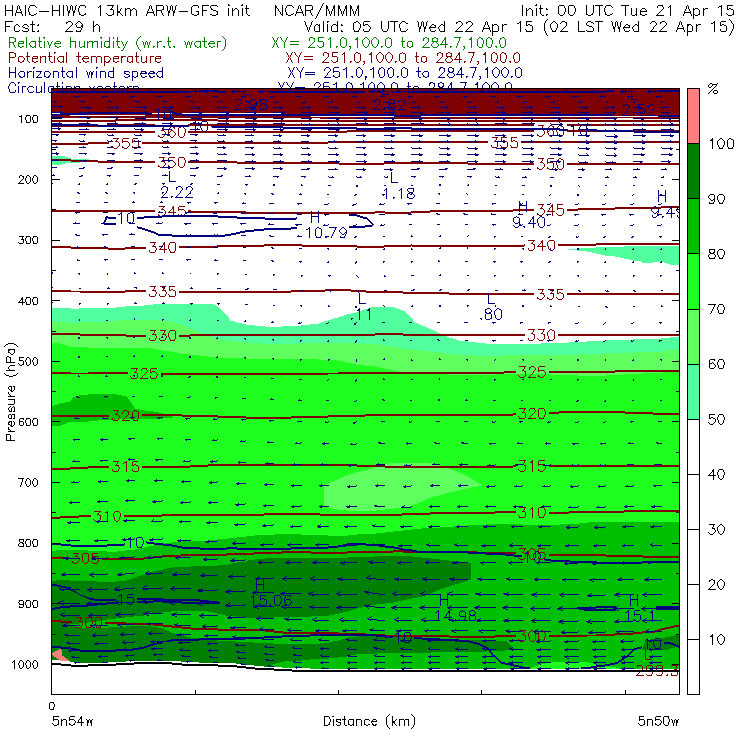Click the '500' pressure axis tick label
Image resolution: width=740 pixels, height=740 pixels.
28,362
